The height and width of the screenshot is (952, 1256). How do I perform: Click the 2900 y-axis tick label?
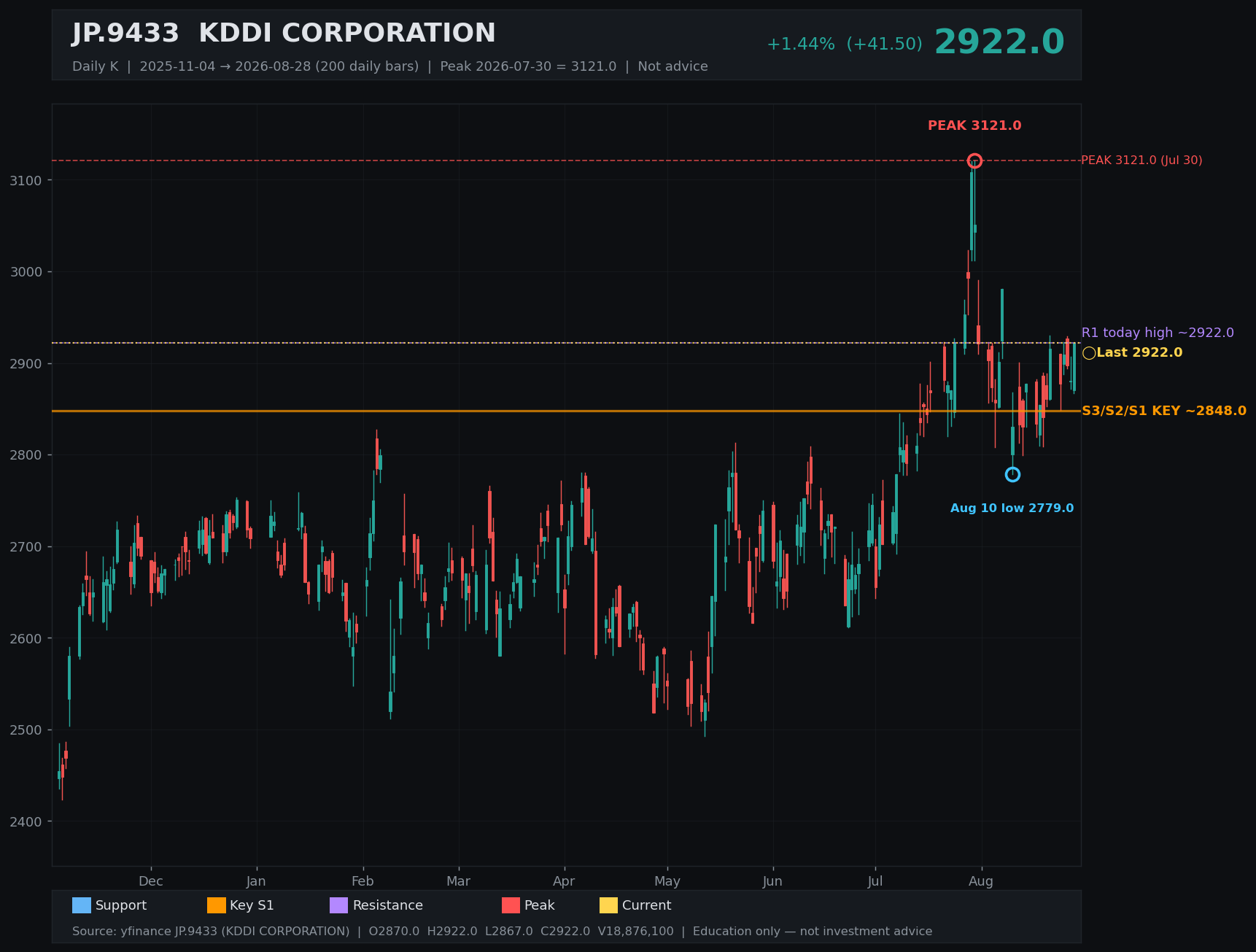pos(26,363)
